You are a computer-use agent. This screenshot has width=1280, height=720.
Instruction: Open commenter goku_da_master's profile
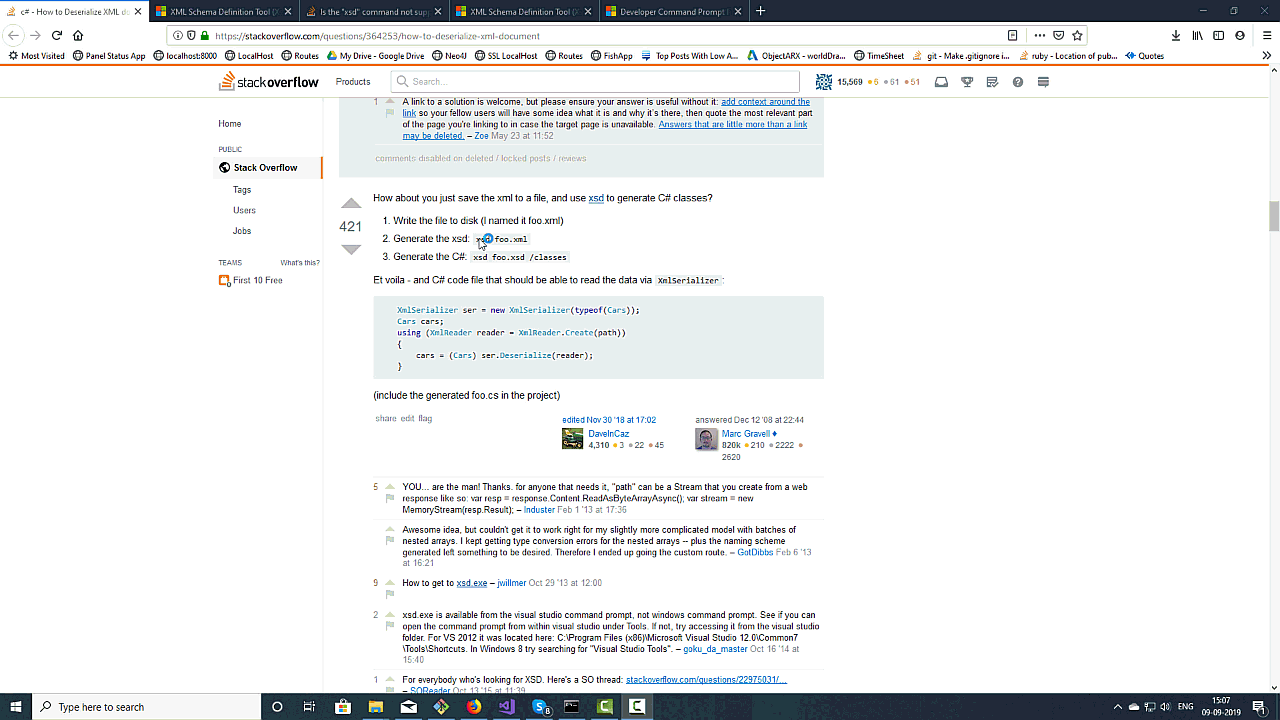point(715,649)
